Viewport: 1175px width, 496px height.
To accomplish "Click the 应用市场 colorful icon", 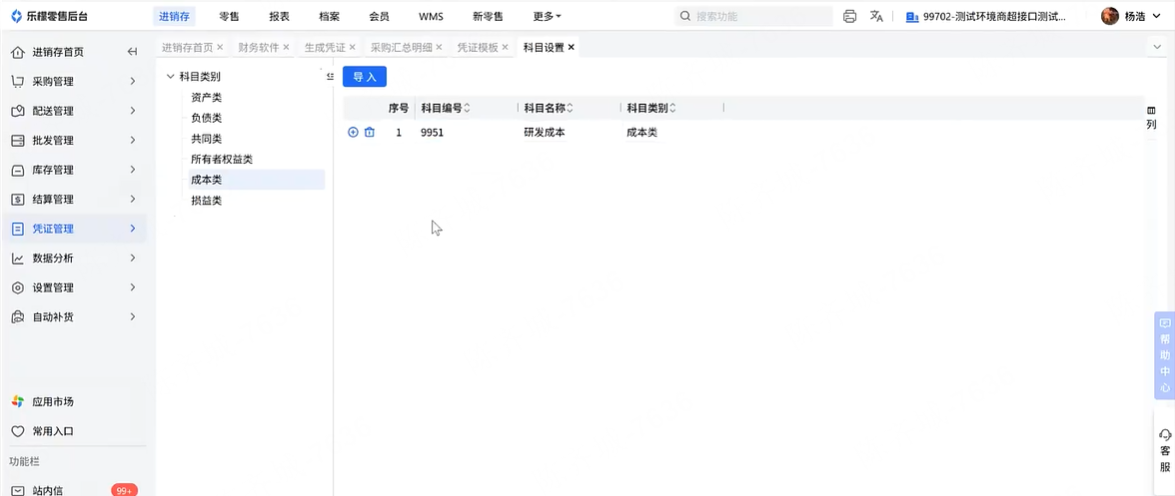I will 18,402.
